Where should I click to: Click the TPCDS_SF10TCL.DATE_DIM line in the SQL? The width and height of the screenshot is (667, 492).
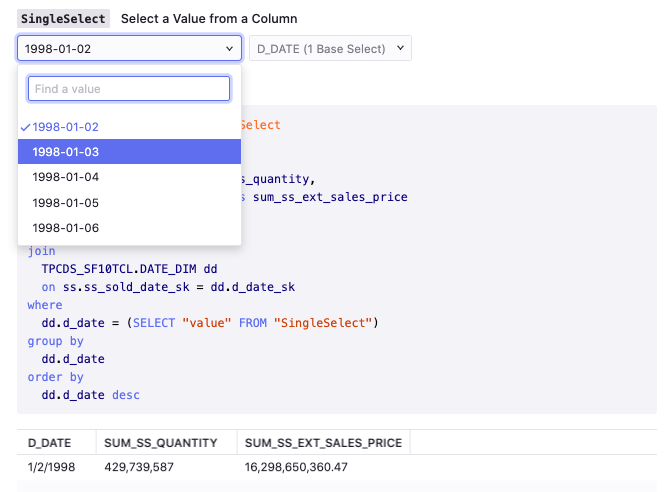(x=129, y=270)
